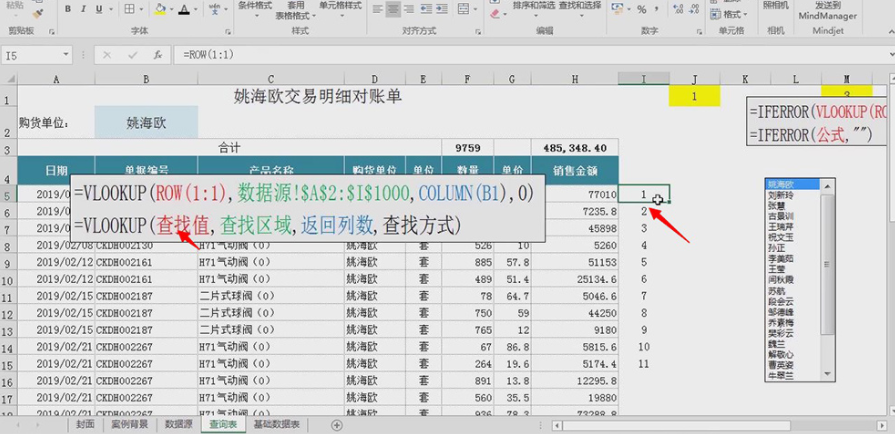Image resolution: width=895 pixels, height=434 pixels.
Task: Click the cell borders icon
Action: [129, 9]
